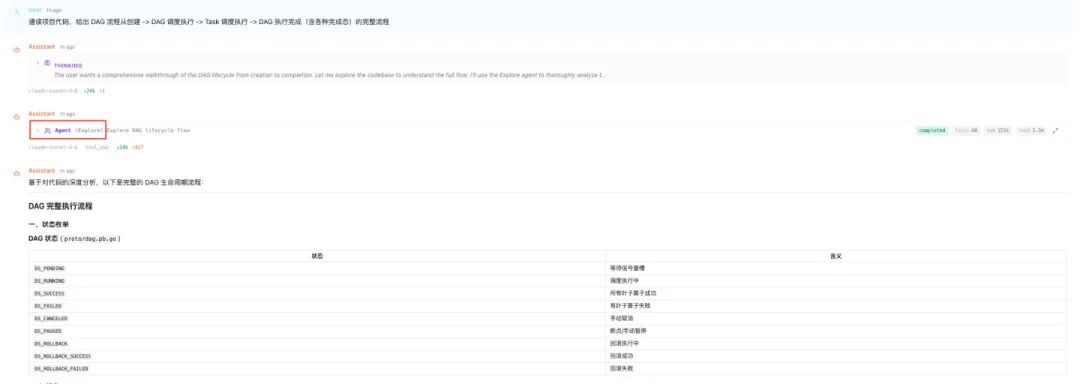Click the THINKING label

coord(68,66)
